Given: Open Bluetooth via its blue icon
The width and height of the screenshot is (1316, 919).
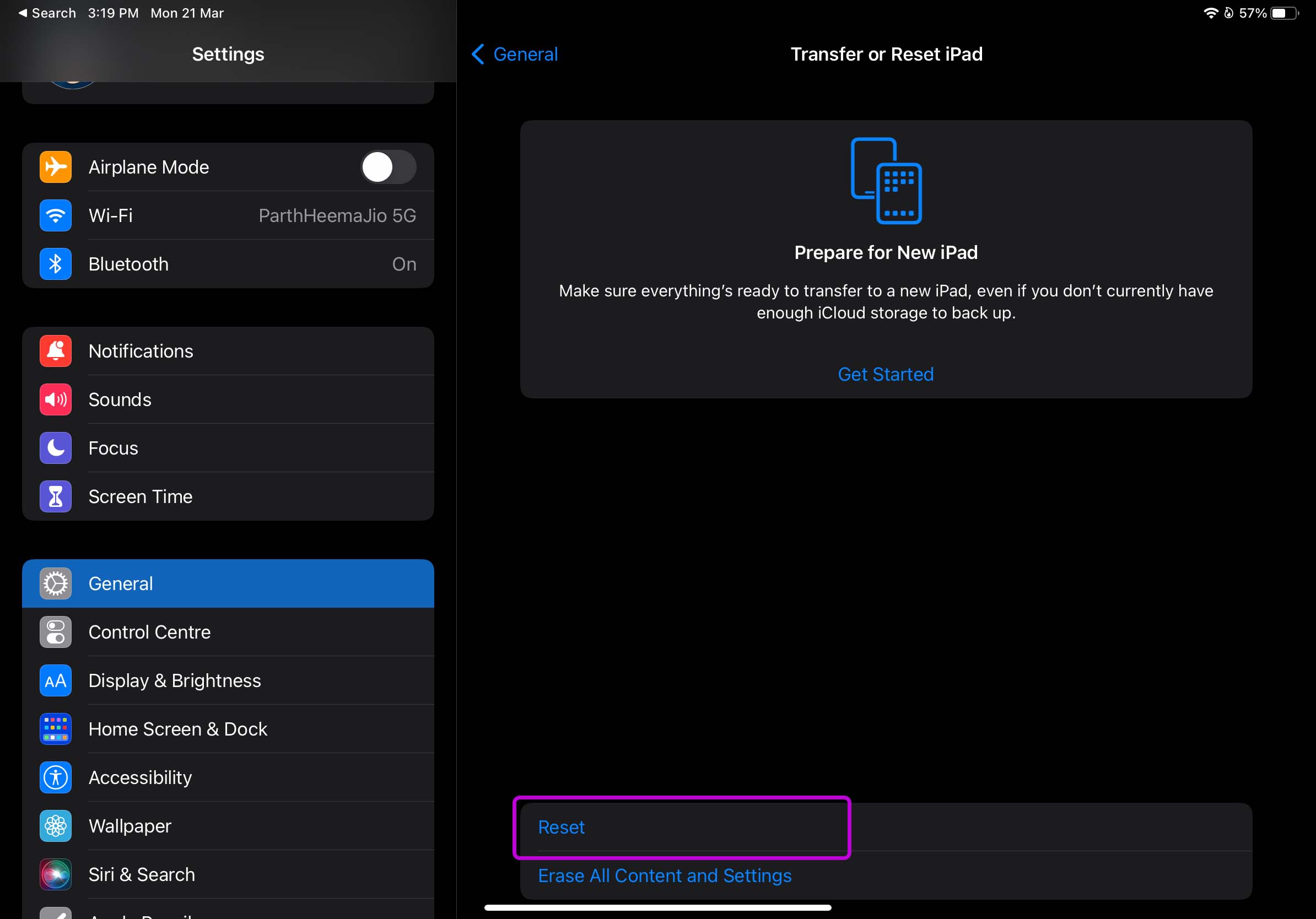Looking at the screenshot, I should [55, 263].
